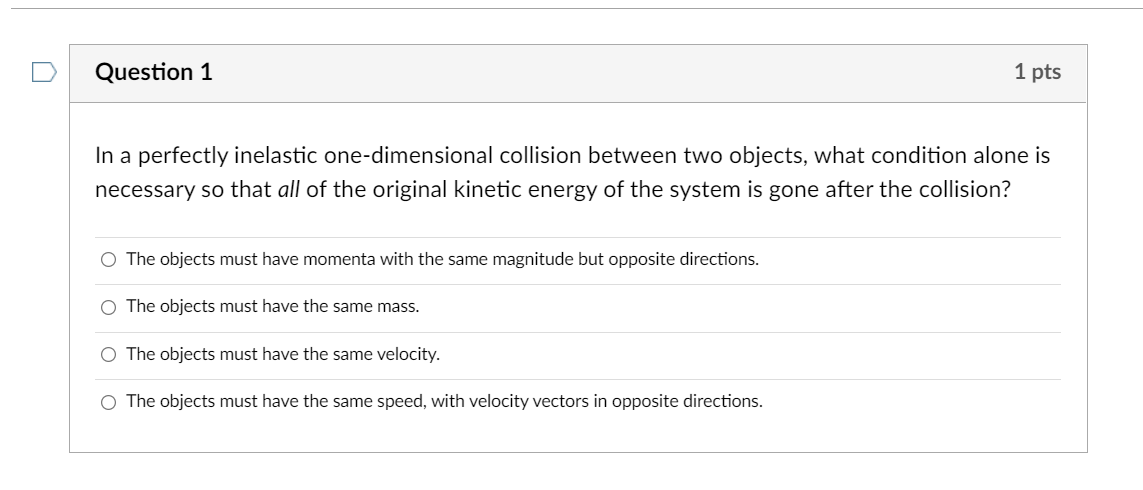Click the word "velocity" in the third answer
Screen dimensions: 1143x490
click(409, 354)
